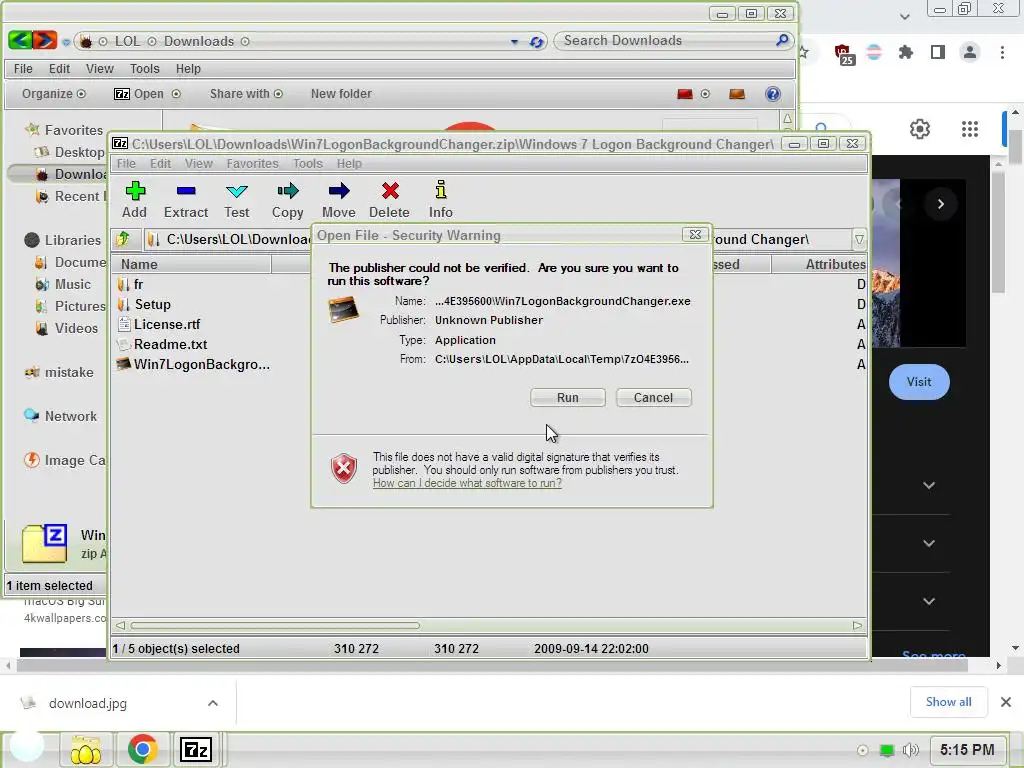Open the download.jpg options caret
Screen dimensions: 1024x768
pyautogui.click(x=213, y=703)
